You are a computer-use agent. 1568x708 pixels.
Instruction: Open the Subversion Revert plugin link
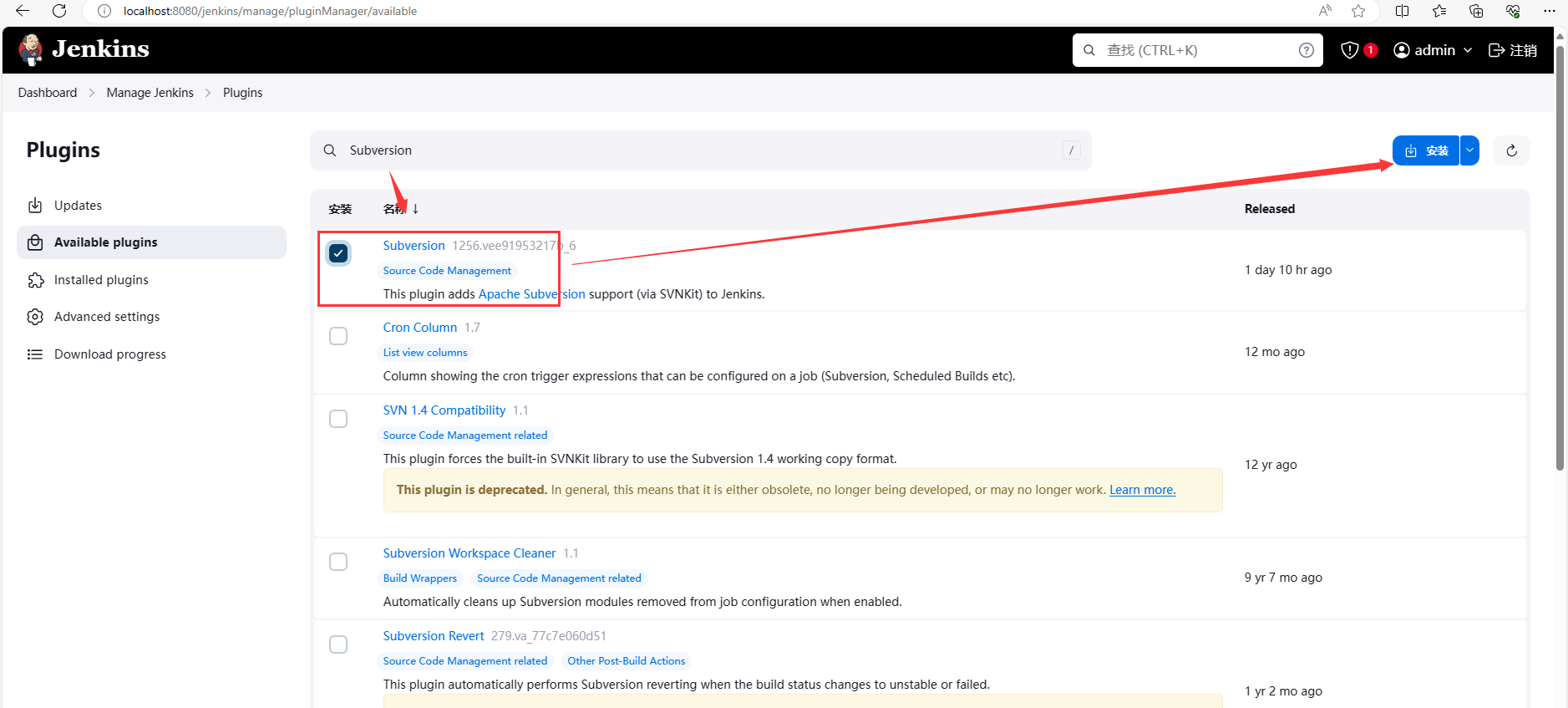(x=434, y=636)
